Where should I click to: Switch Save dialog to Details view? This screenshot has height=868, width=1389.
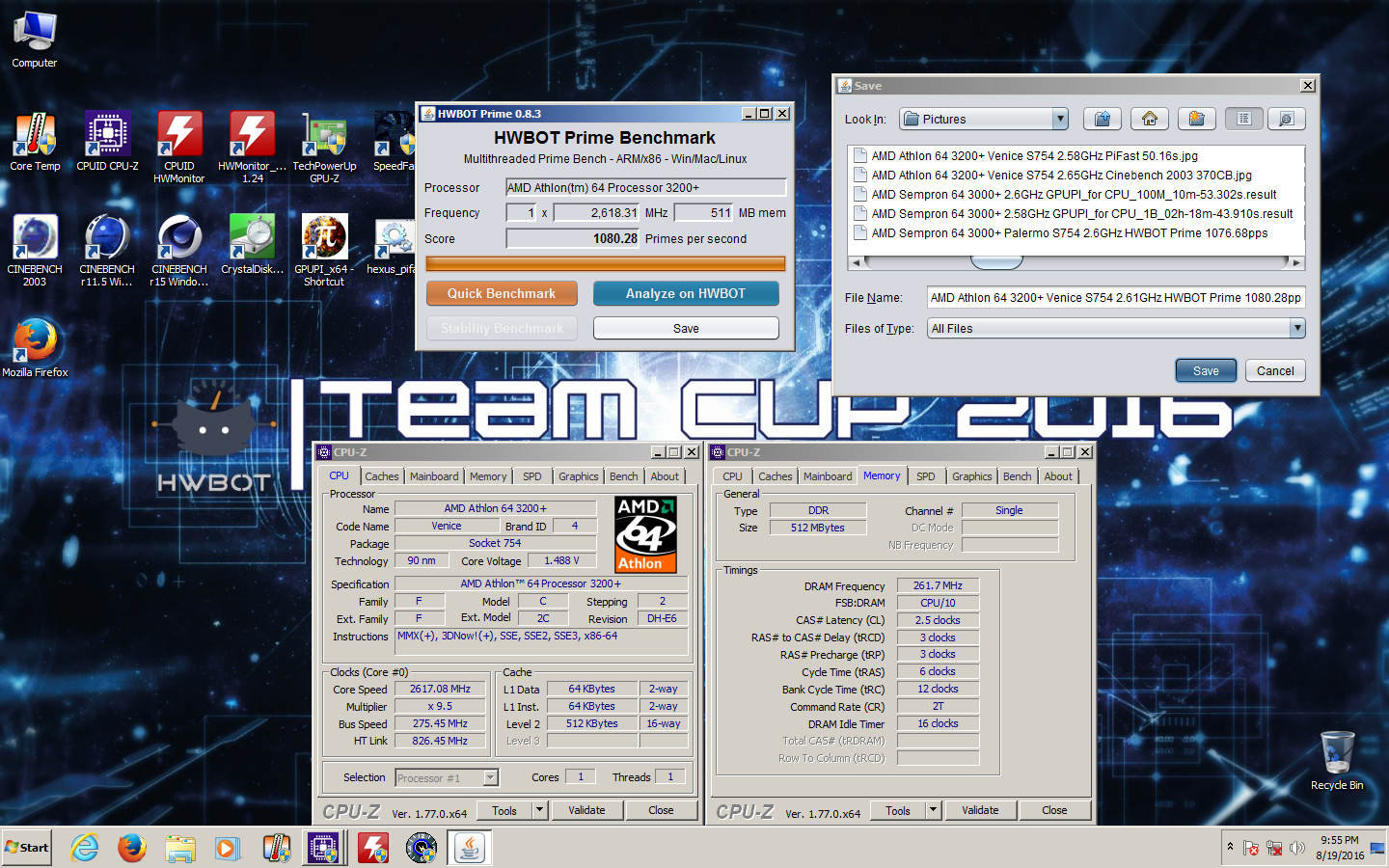click(x=1287, y=119)
